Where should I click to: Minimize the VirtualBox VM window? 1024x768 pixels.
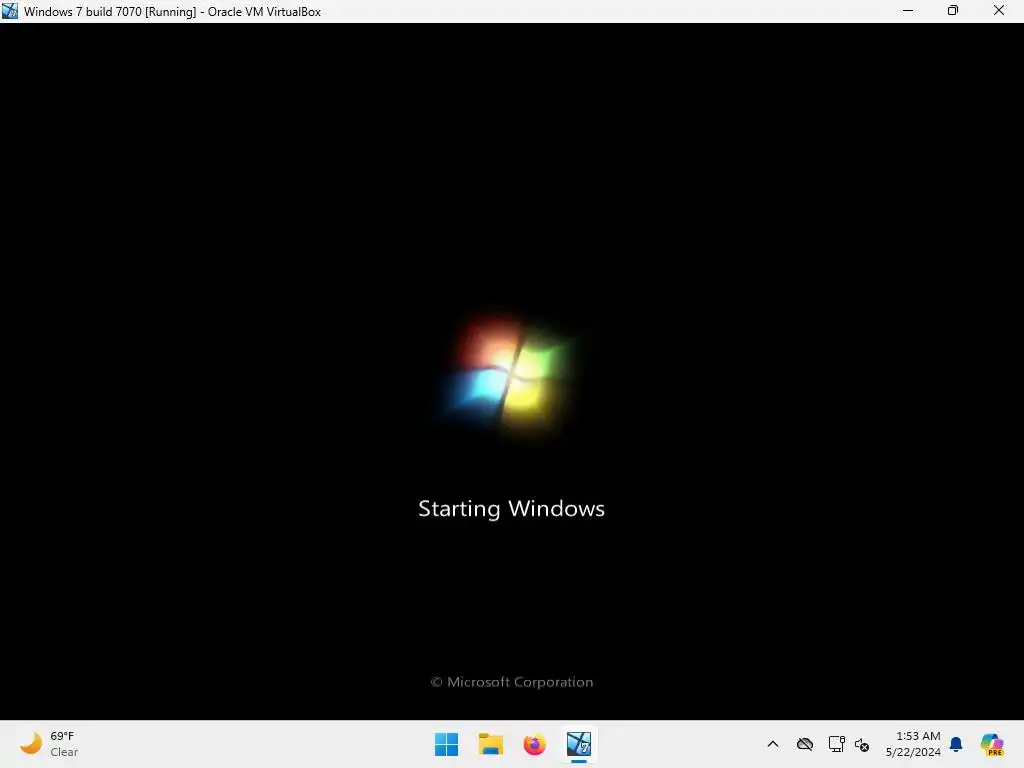pos(908,10)
